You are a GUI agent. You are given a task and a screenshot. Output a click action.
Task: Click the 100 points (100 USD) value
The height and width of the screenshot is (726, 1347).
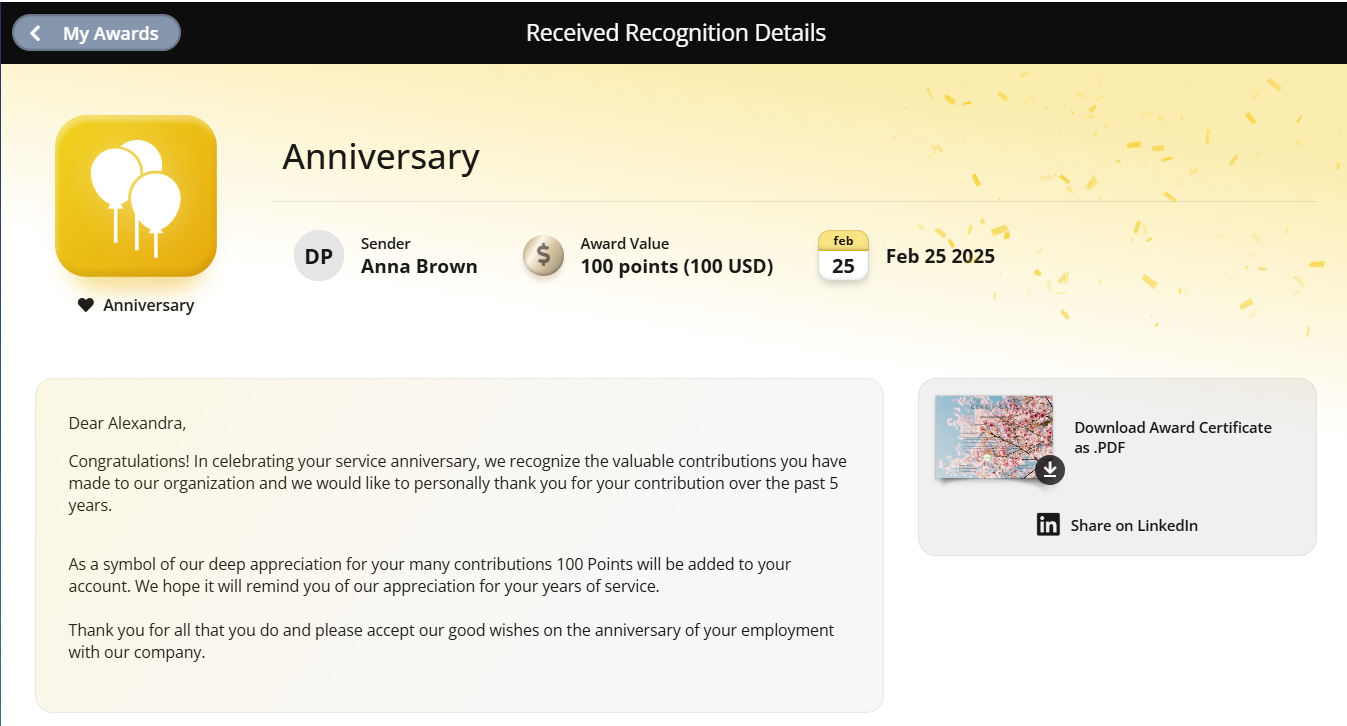677,267
